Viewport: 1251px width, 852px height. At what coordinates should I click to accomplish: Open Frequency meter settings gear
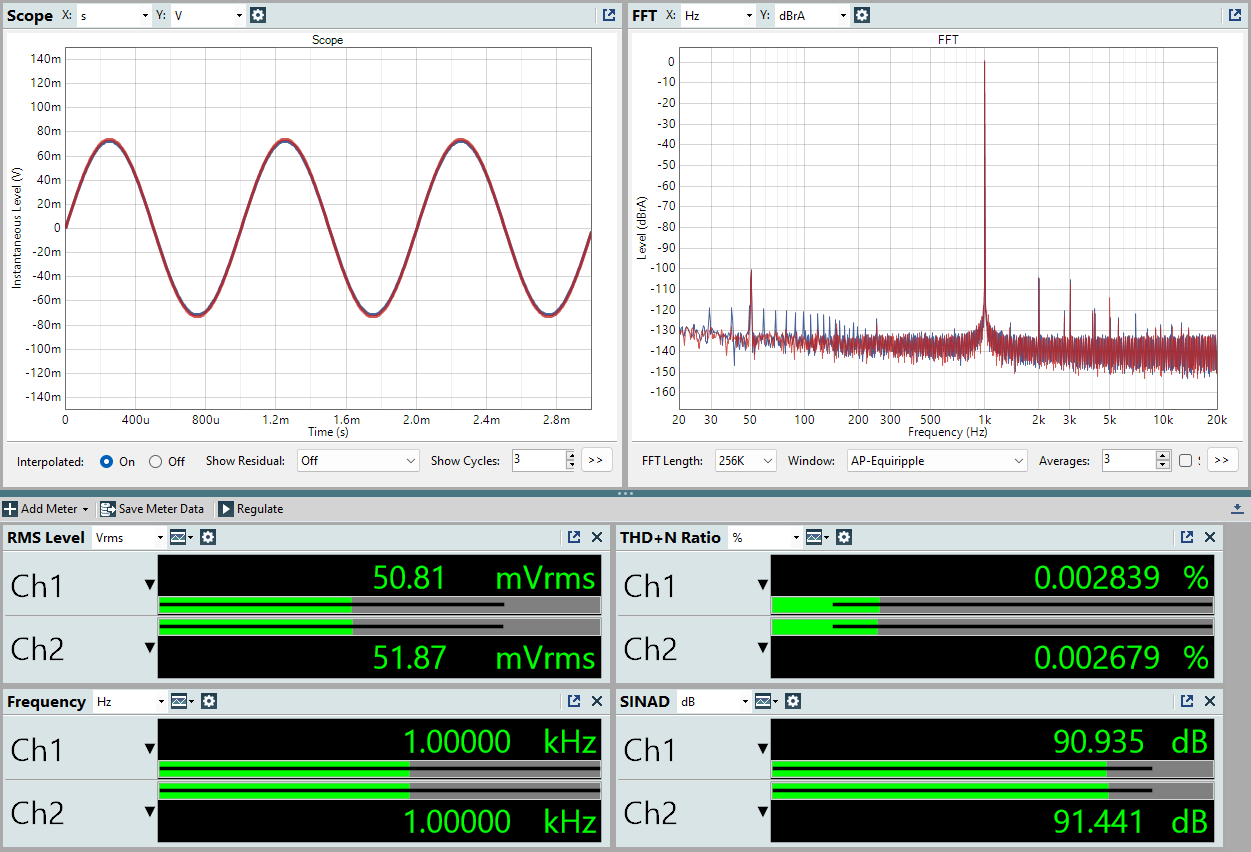click(208, 701)
